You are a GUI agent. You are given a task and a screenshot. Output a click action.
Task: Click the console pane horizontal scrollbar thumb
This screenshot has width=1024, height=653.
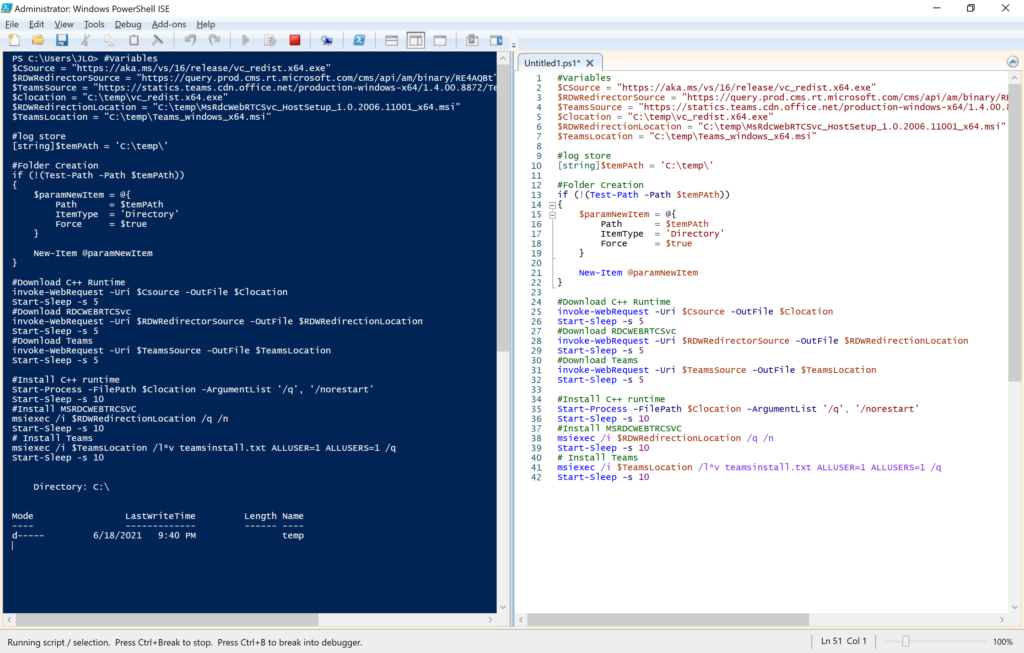167,619
